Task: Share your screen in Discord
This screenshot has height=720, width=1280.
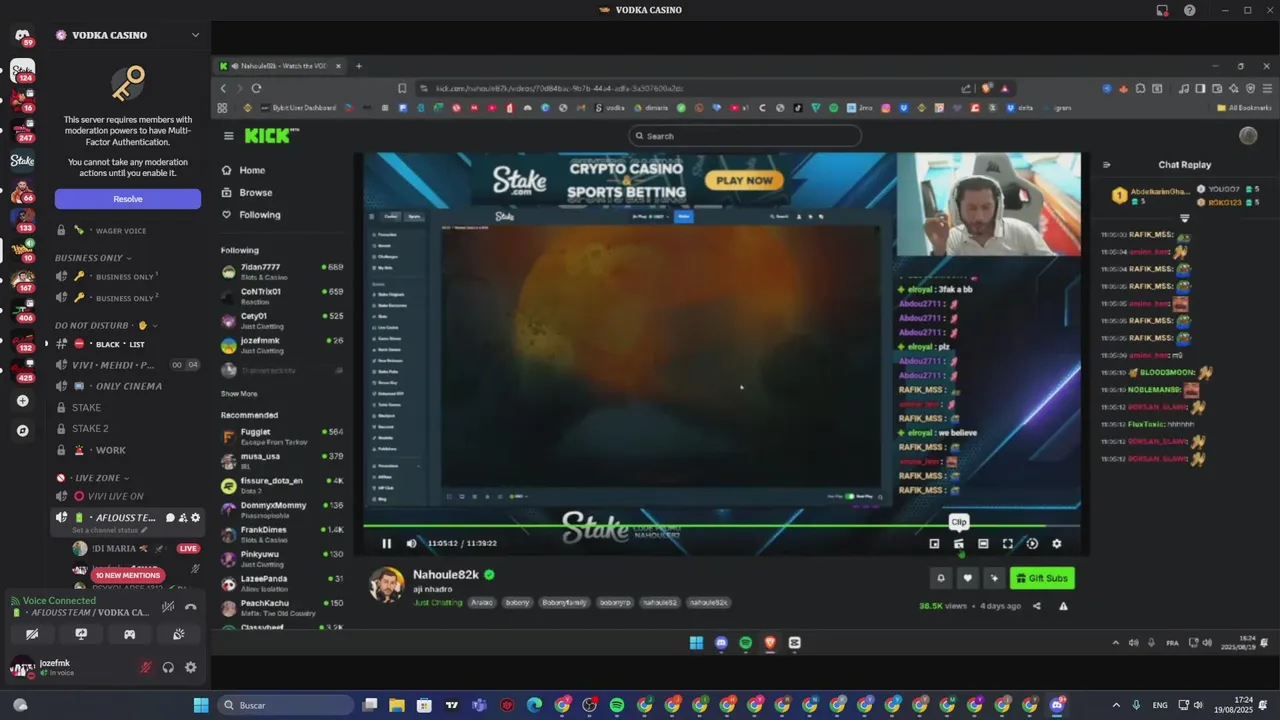Action: point(81,634)
